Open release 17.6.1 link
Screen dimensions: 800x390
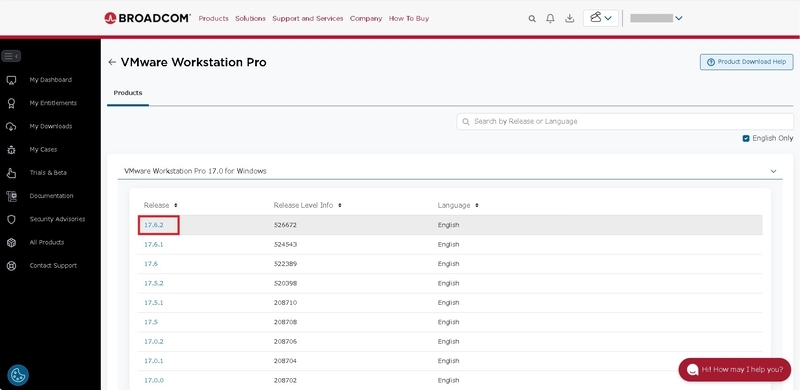coord(154,245)
